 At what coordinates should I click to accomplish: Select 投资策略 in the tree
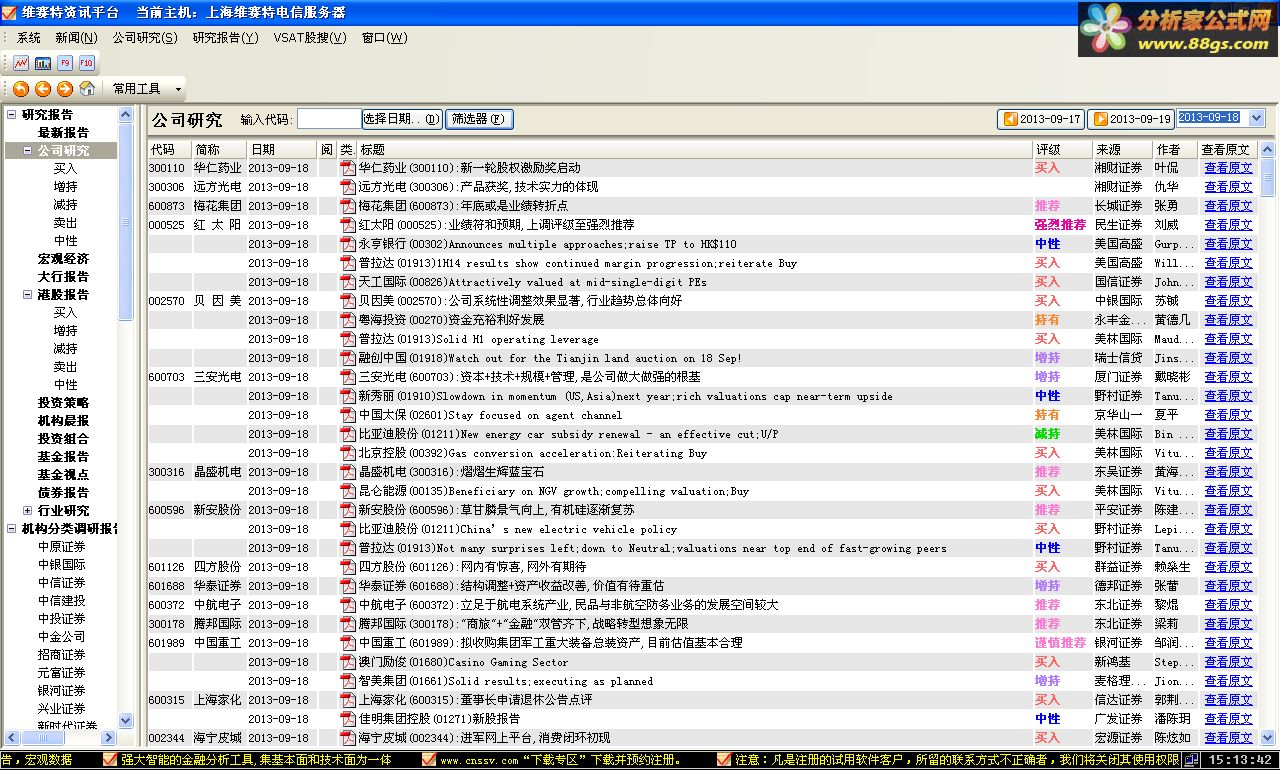pos(63,403)
